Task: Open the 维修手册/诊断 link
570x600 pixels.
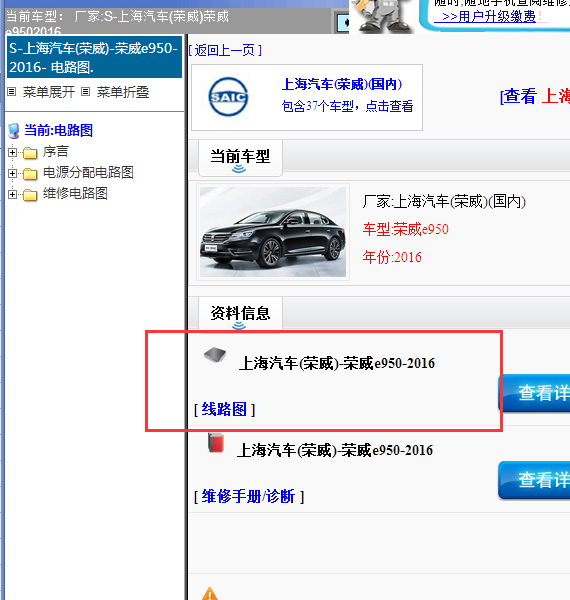Action: pyautogui.click(x=249, y=496)
